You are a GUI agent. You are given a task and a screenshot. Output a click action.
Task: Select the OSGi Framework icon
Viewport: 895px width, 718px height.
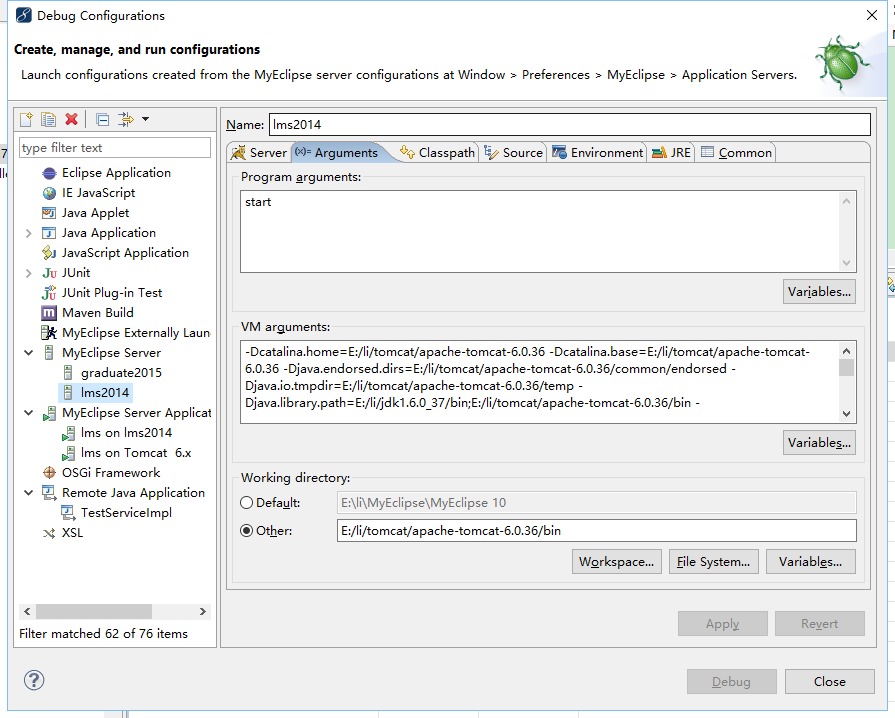[50, 473]
